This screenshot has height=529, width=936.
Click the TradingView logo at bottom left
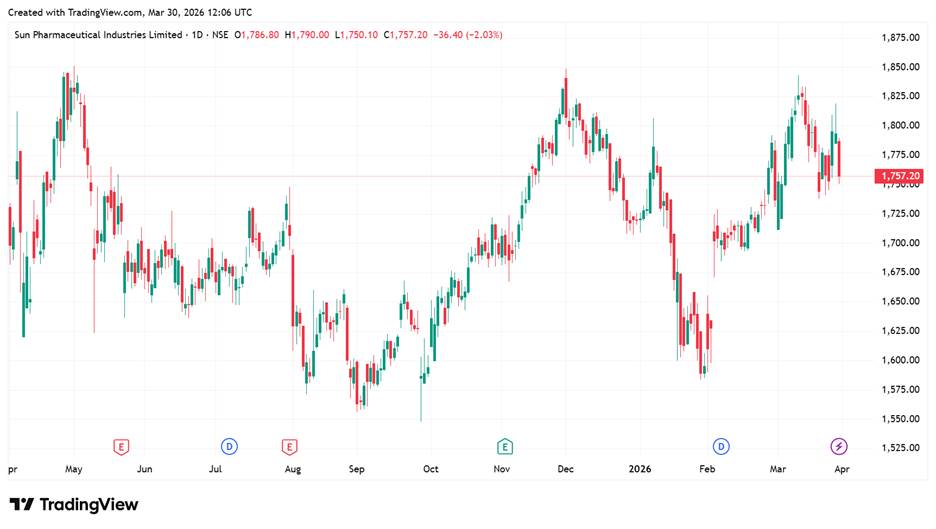(74, 505)
